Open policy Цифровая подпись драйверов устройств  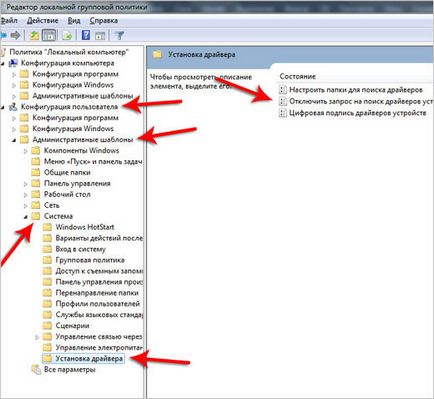(358, 113)
